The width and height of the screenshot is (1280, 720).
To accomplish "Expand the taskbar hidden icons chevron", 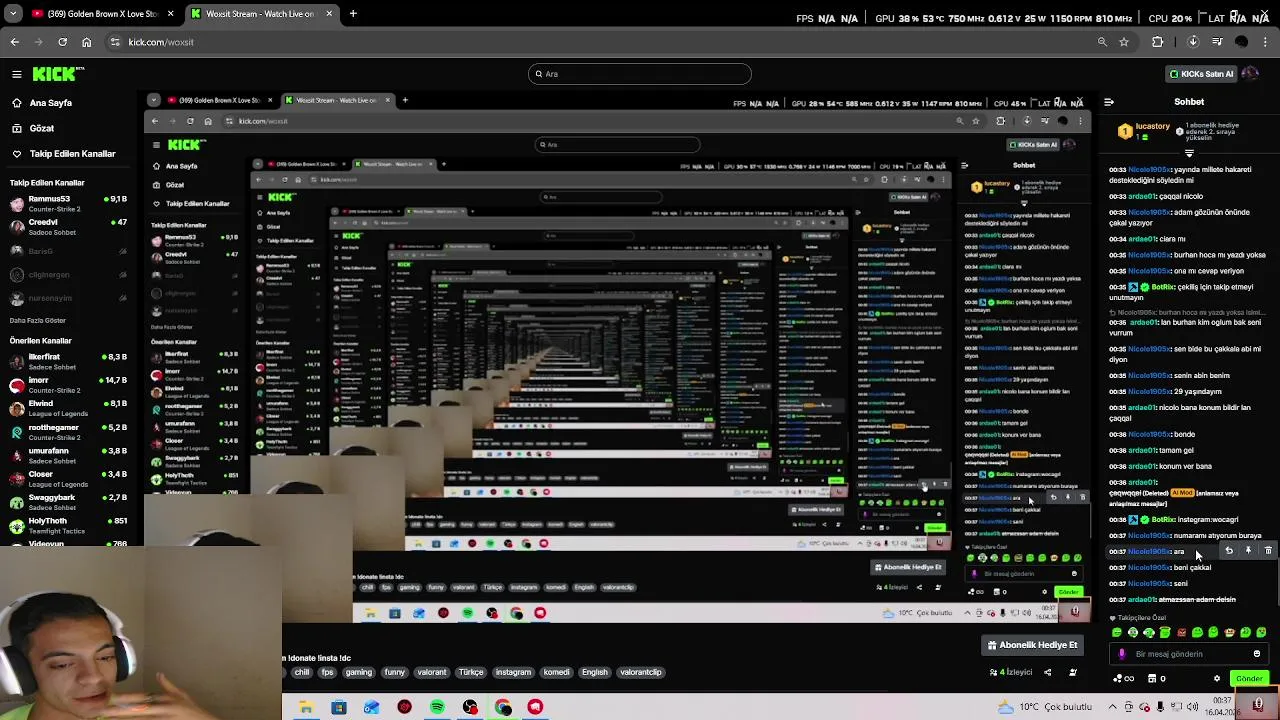I will (x=1112, y=707).
